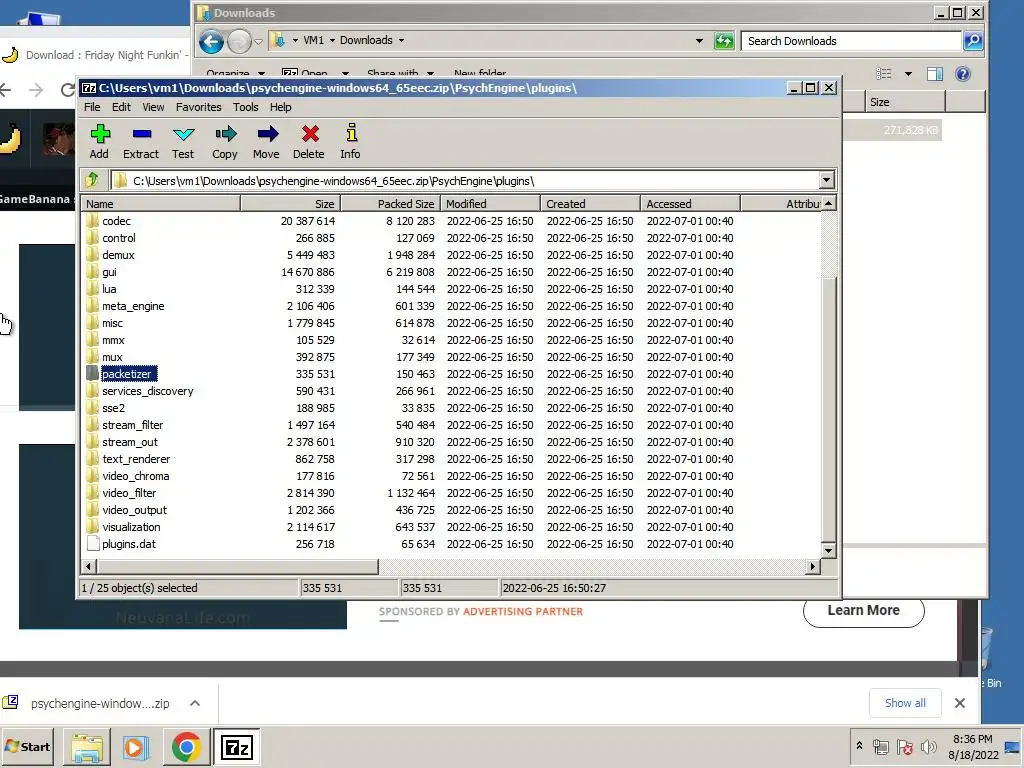This screenshot has height=768, width=1024.
Task: Select the visualization folder
Action: (131, 526)
